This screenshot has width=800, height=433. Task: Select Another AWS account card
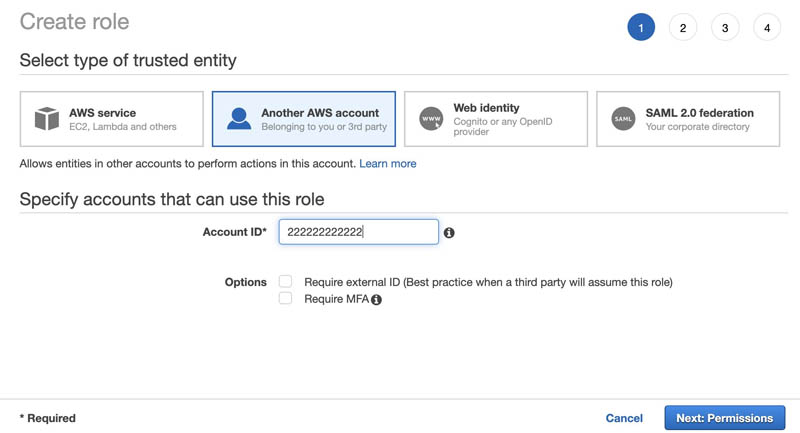304,119
